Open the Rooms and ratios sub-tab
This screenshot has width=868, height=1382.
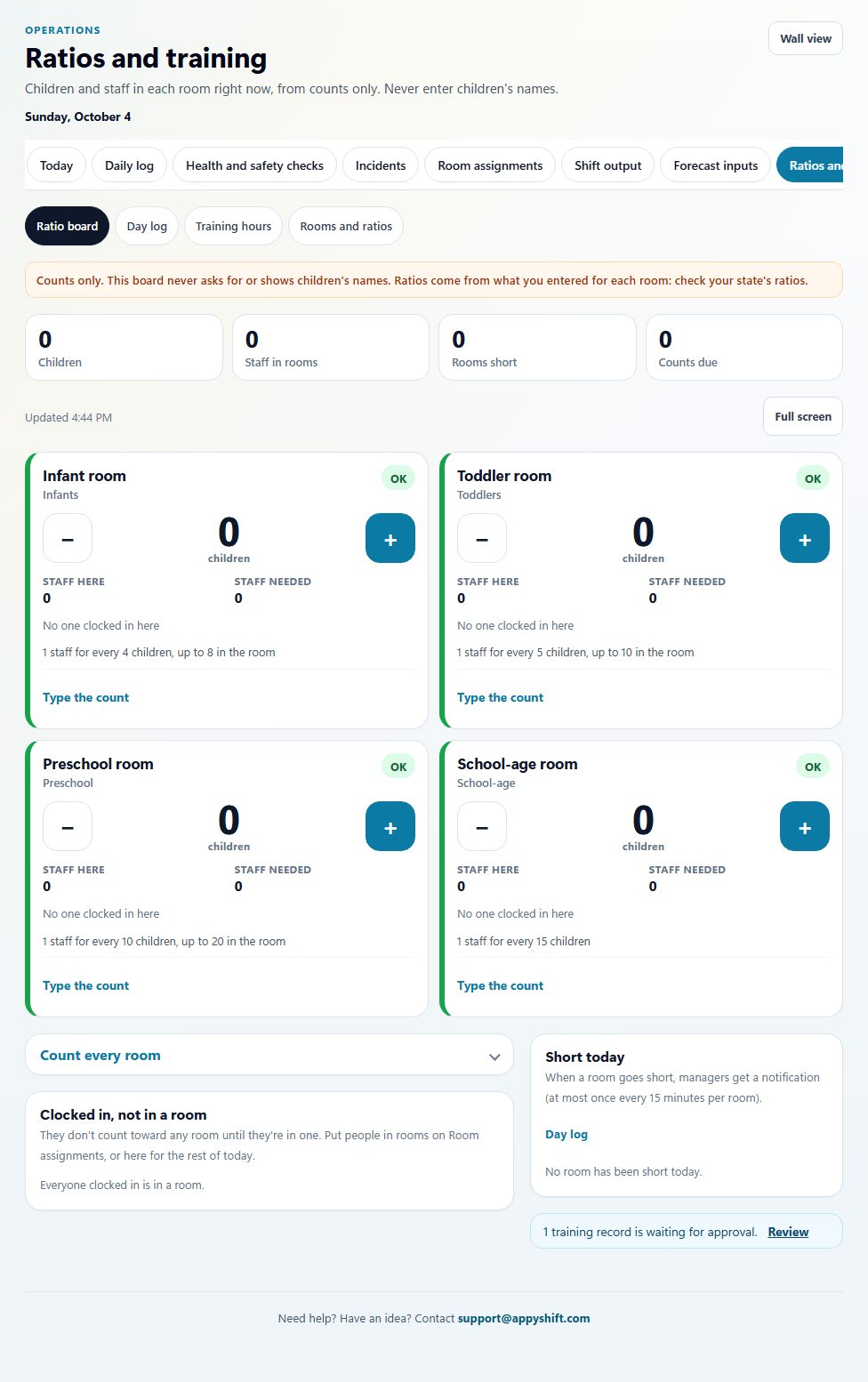pyautogui.click(x=346, y=226)
